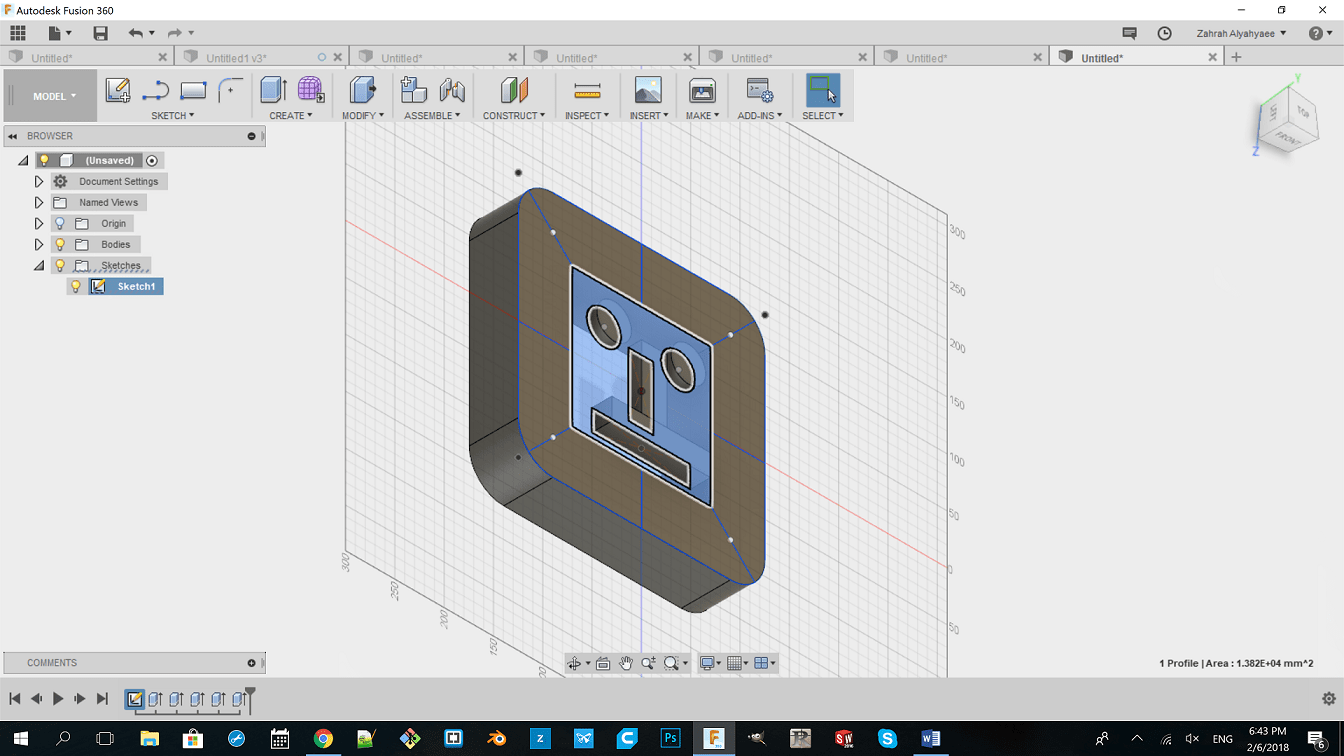Select the Create Sketch tool
The image size is (1344, 756).
click(x=118, y=91)
